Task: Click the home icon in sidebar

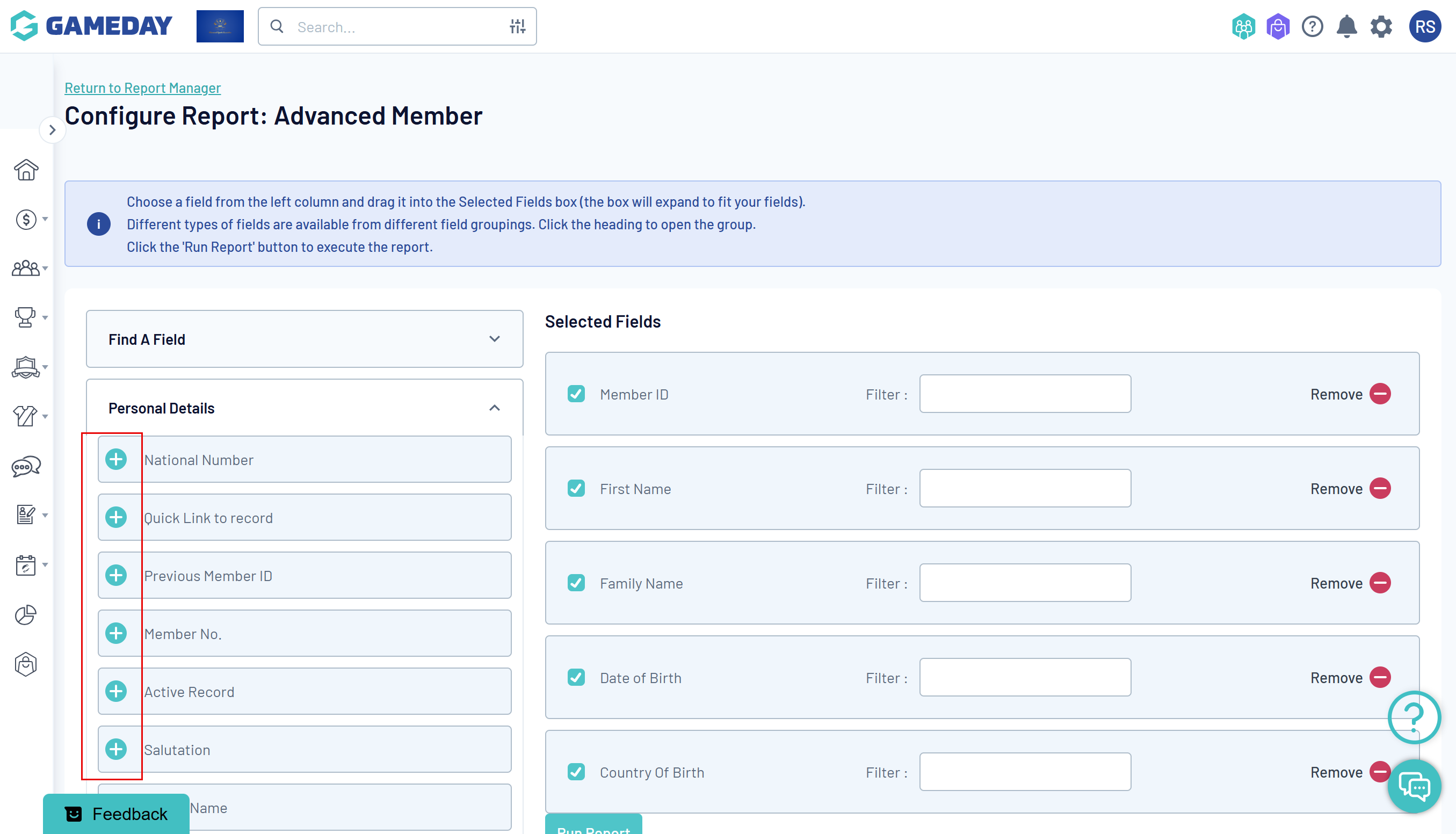Action: coord(26,170)
